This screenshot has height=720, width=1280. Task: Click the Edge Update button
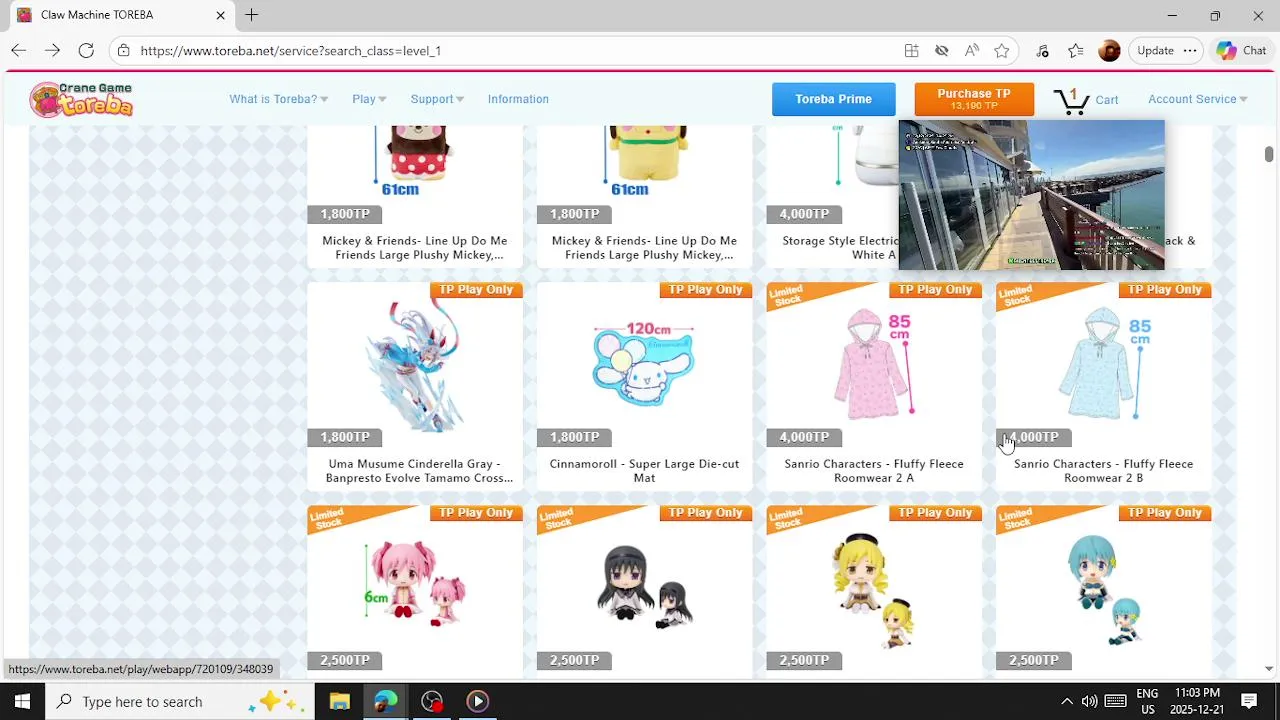(x=1155, y=50)
